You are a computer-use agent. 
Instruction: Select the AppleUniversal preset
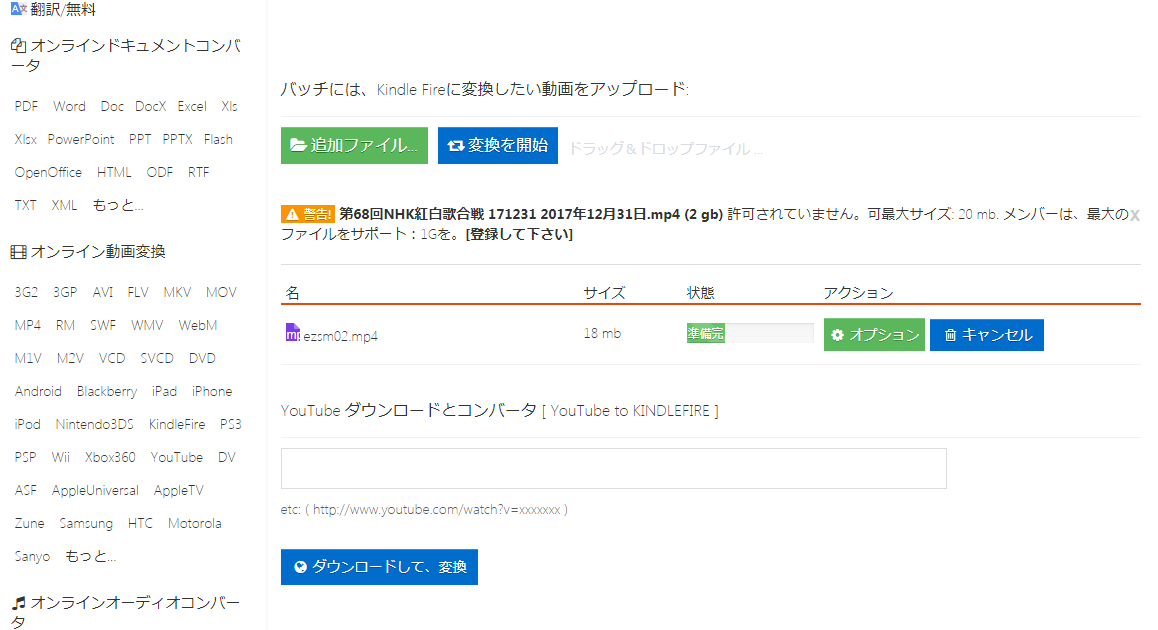click(x=95, y=490)
